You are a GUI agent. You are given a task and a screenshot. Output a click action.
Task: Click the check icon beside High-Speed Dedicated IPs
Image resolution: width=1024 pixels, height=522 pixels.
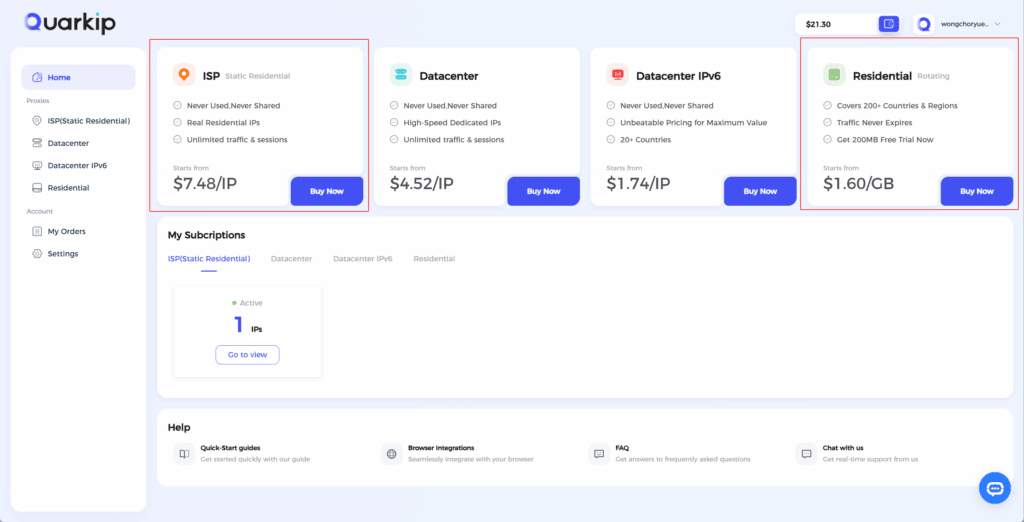pos(394,122)
